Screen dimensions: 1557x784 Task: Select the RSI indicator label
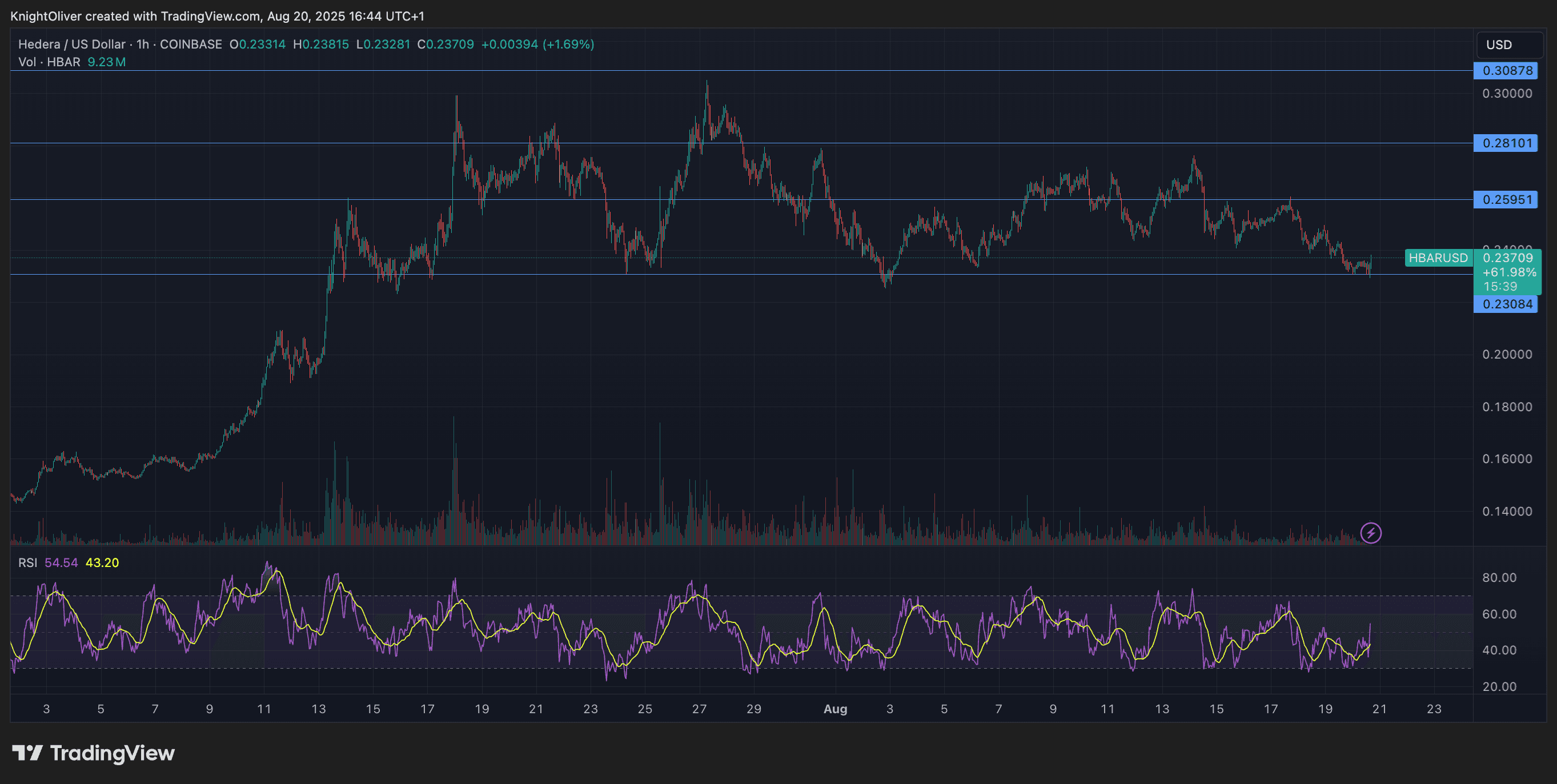point(29,562)
